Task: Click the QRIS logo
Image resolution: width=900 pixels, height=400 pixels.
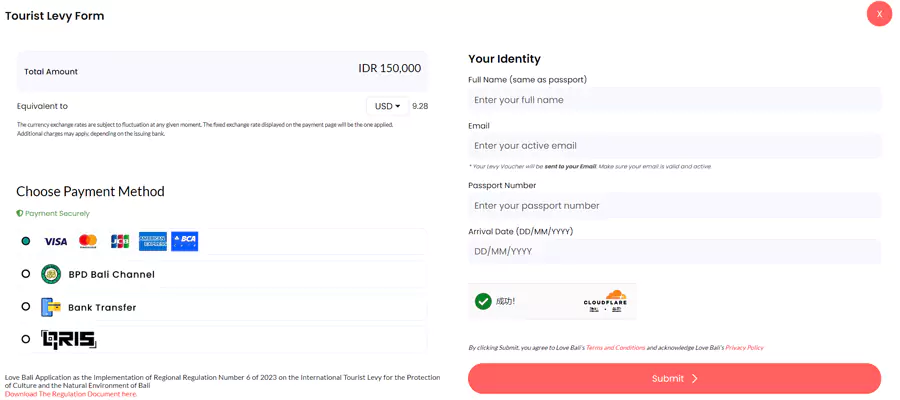Action: click(68, 339)
